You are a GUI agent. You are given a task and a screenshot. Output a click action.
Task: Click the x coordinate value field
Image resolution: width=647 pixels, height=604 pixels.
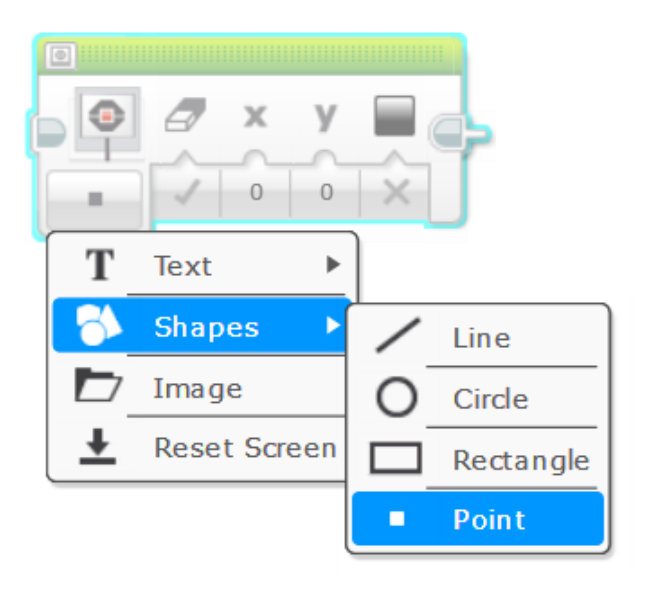pos(255,191)
